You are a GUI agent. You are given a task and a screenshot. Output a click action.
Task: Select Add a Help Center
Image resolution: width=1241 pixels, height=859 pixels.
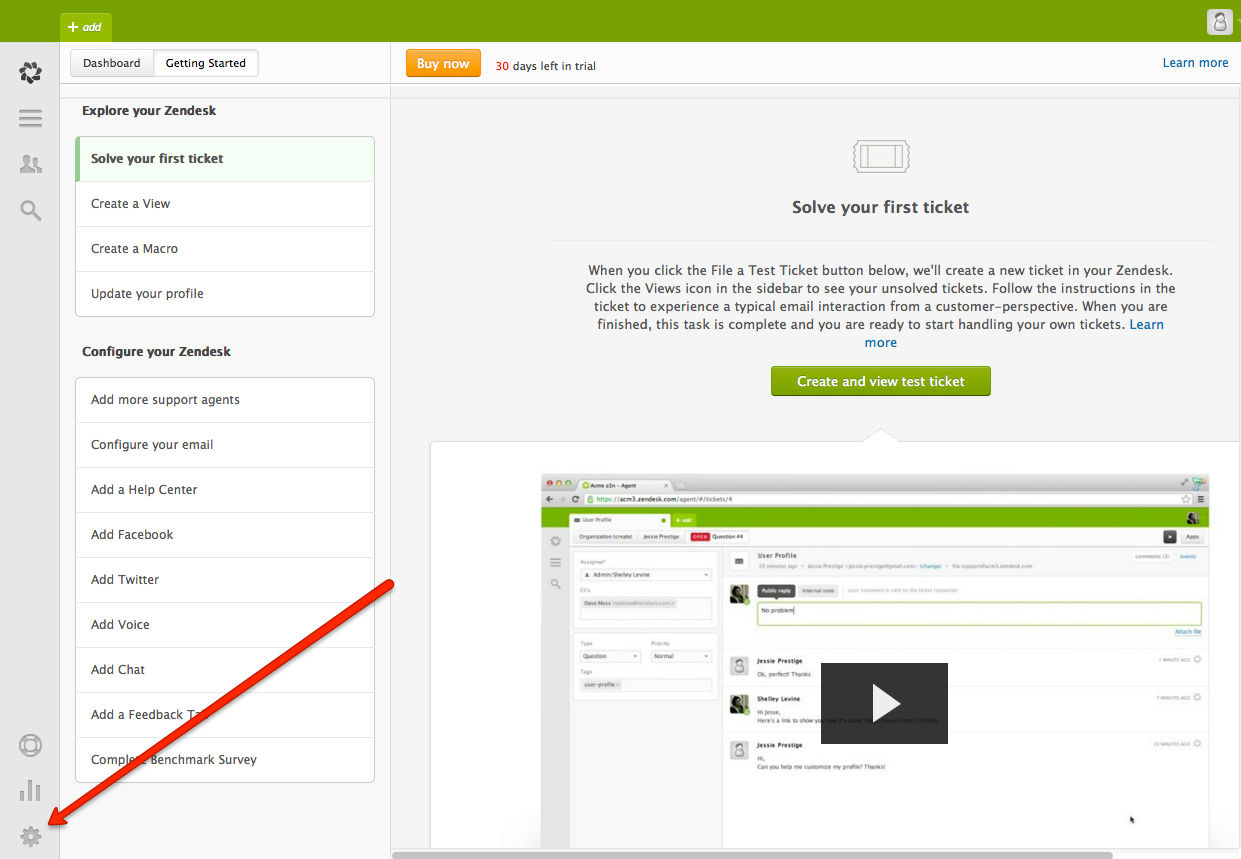click(x=225, y=490)
